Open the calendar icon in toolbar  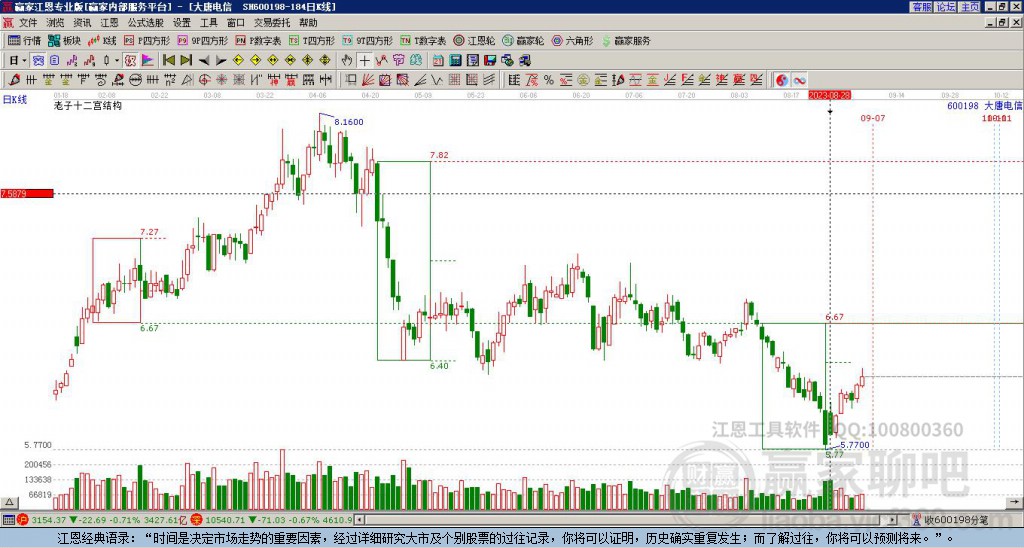tap(438, 61)
